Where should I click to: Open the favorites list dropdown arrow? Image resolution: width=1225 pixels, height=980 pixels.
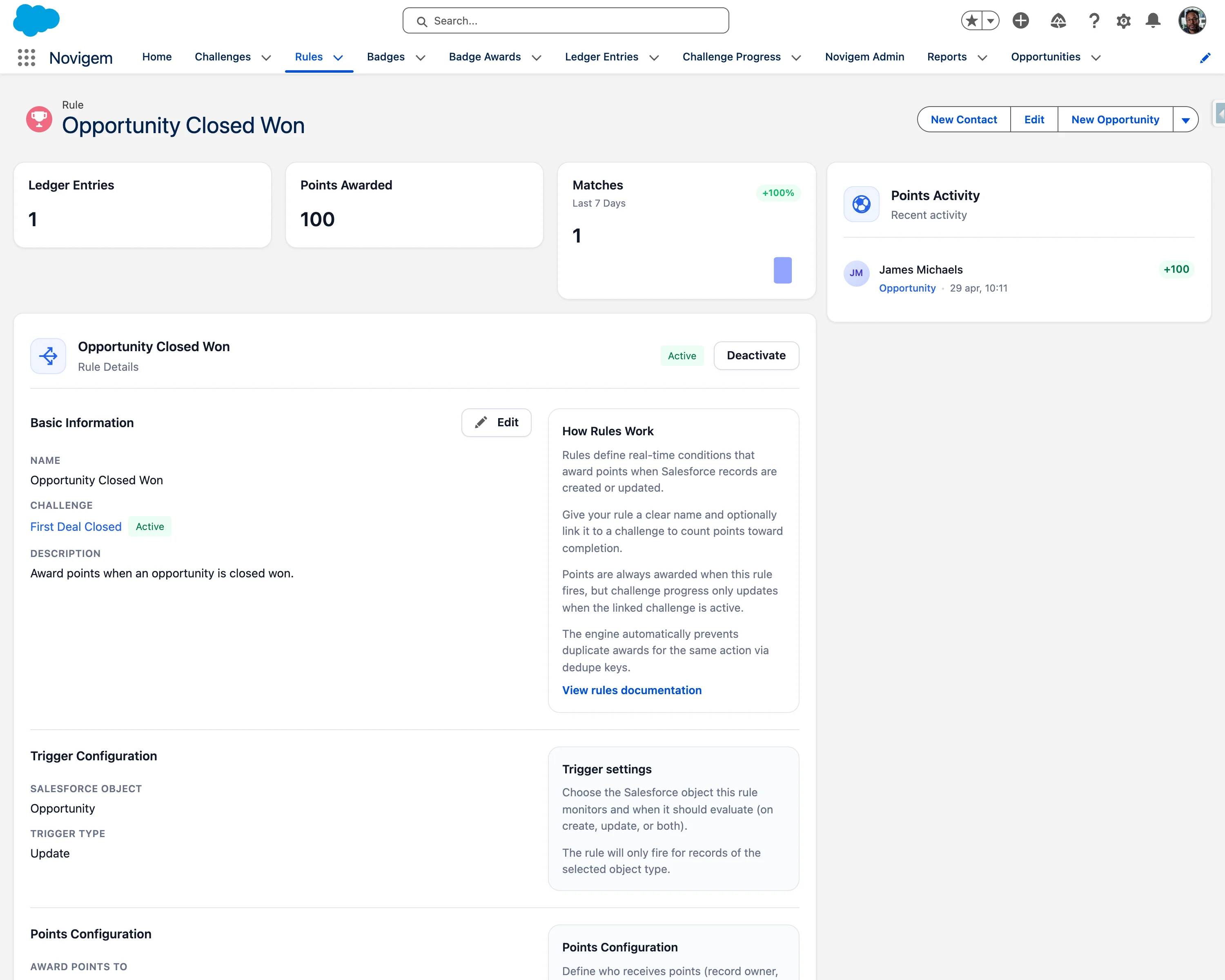[990, 21]
